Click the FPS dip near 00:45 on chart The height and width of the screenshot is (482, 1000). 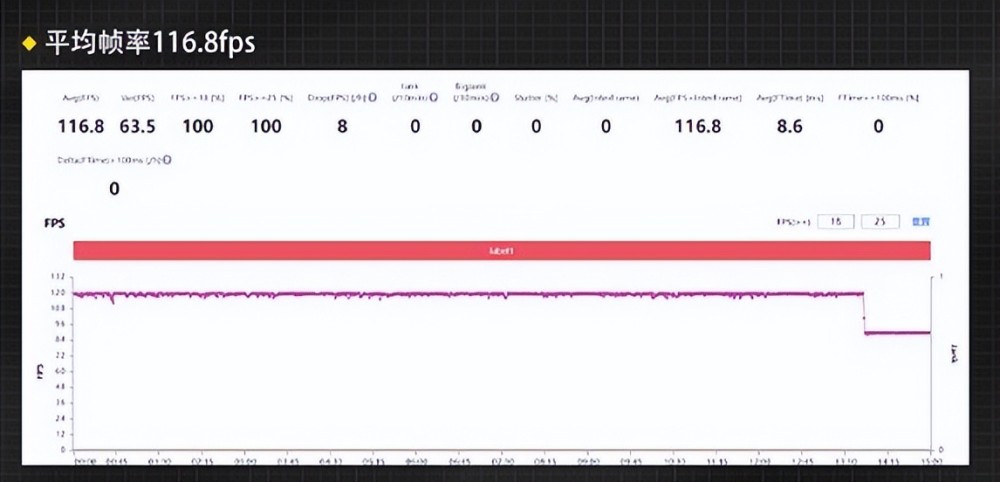tap(112, 300)
